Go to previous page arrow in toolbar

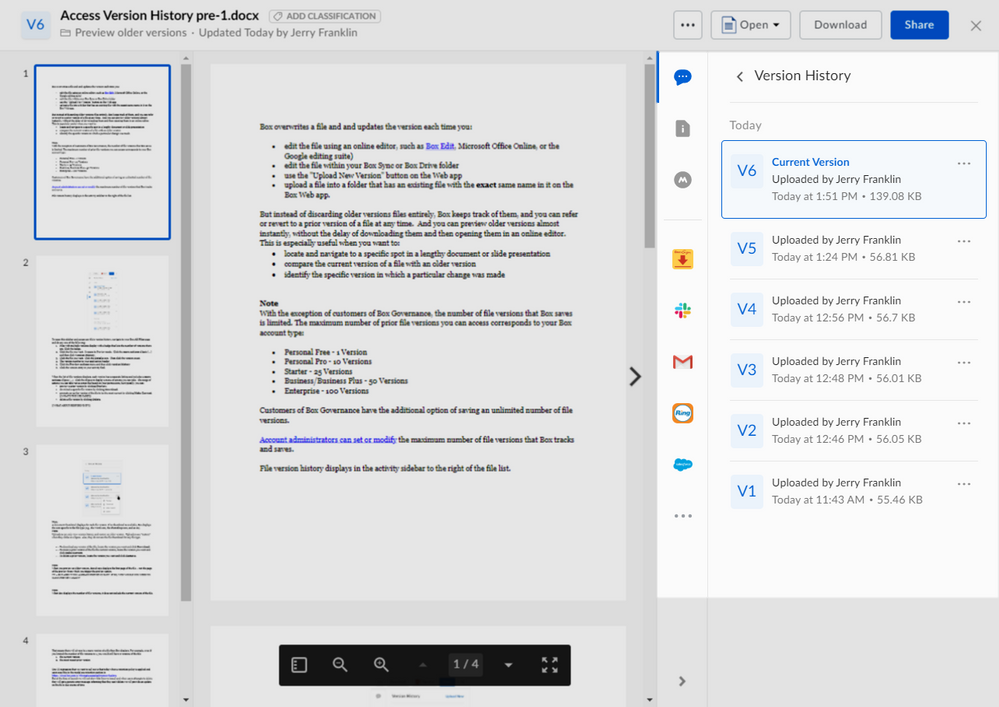tap(422, 665)
